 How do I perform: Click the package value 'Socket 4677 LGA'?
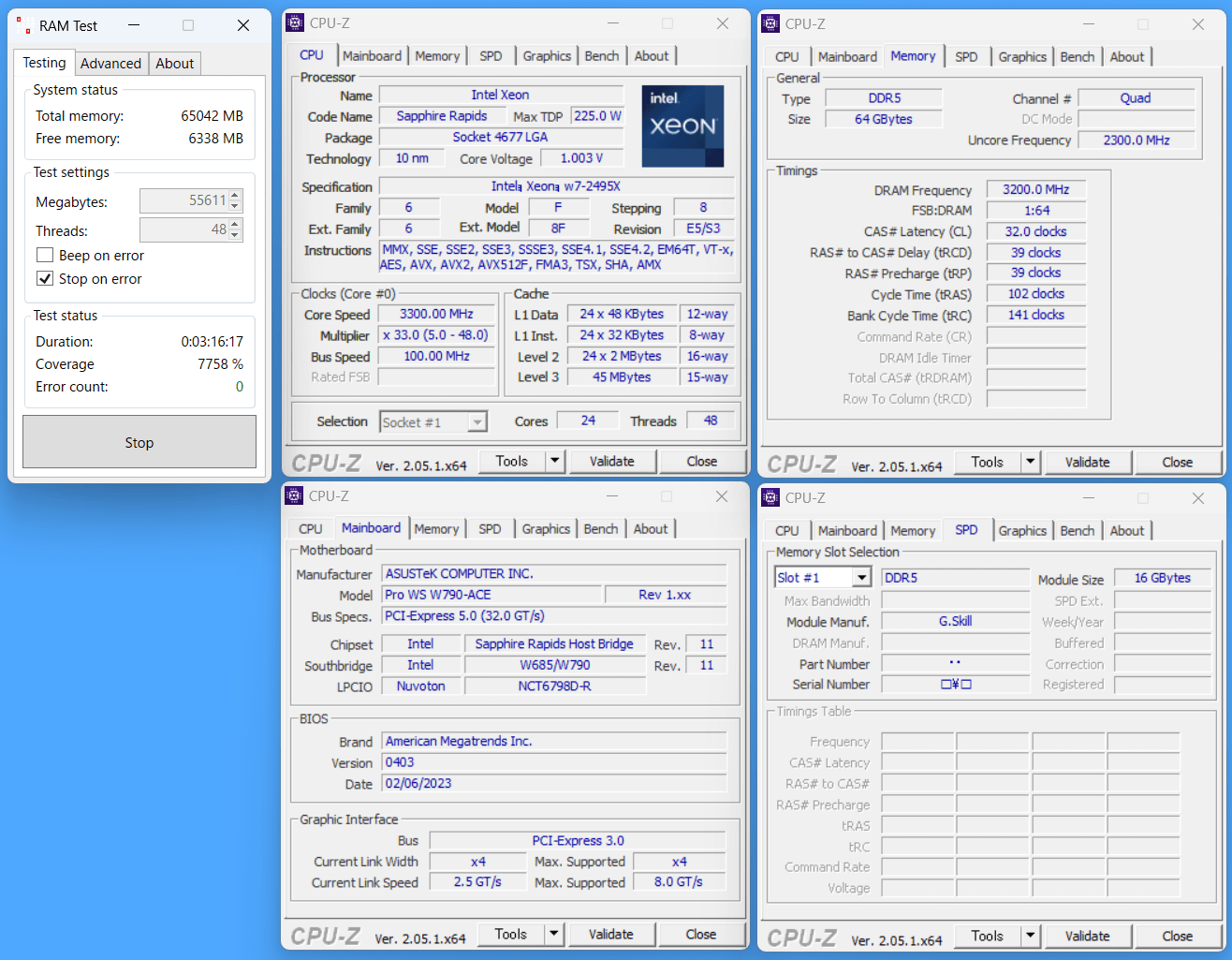pyautogui.click(x=500, y=137)
